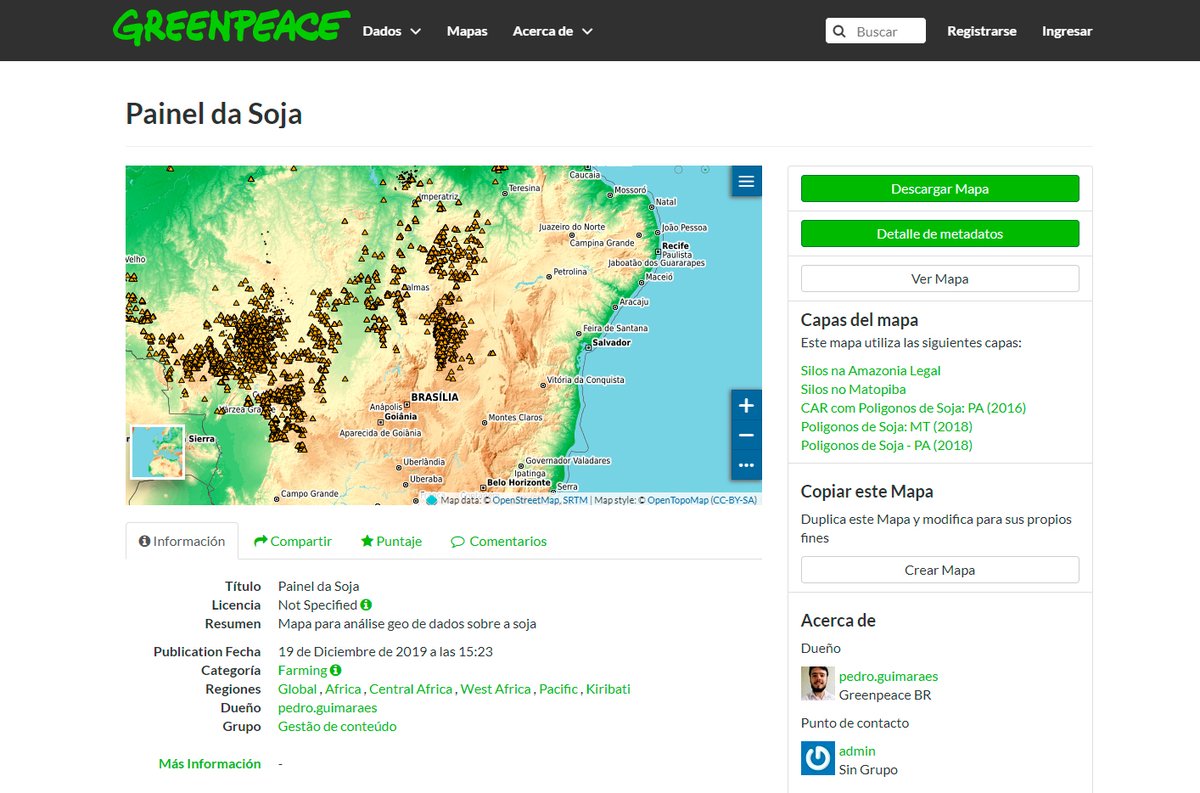This screenshot has height=793, width=1200.
Task: Switch to the Compartir tab
Action: [293, 541]
